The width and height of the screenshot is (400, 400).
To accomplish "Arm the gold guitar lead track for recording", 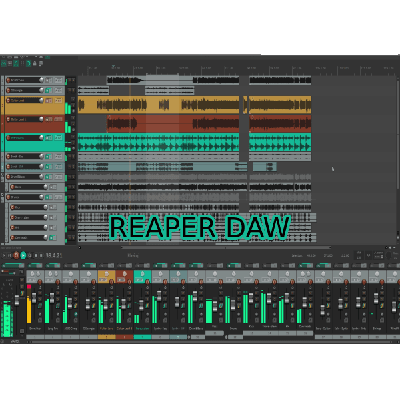I will [x=8, y=100].
